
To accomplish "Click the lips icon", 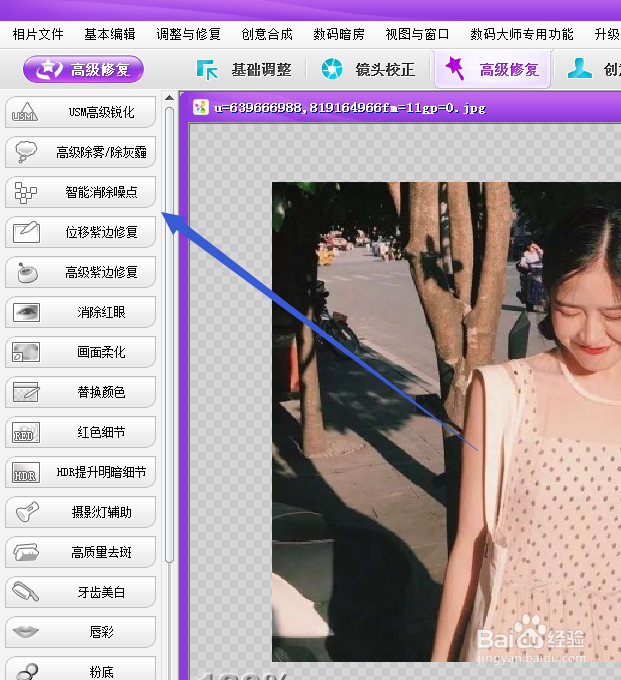I will (x=26, y=632).
